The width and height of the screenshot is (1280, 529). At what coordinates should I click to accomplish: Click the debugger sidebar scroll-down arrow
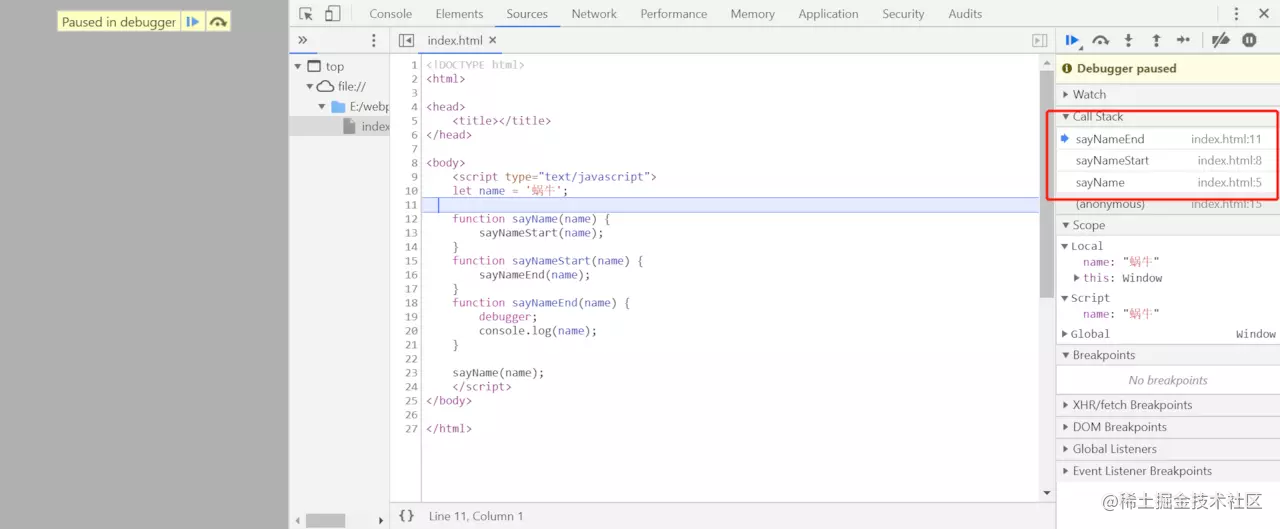1048,493
